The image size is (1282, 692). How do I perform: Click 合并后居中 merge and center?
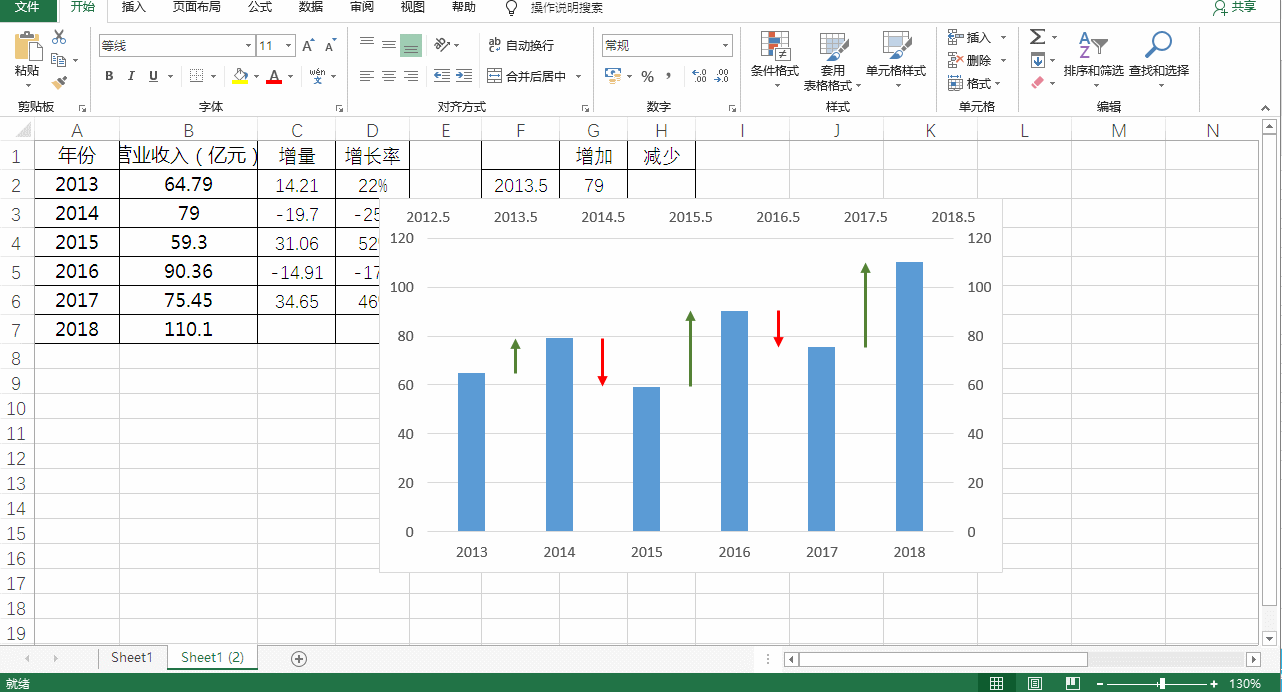coord(536,75)
